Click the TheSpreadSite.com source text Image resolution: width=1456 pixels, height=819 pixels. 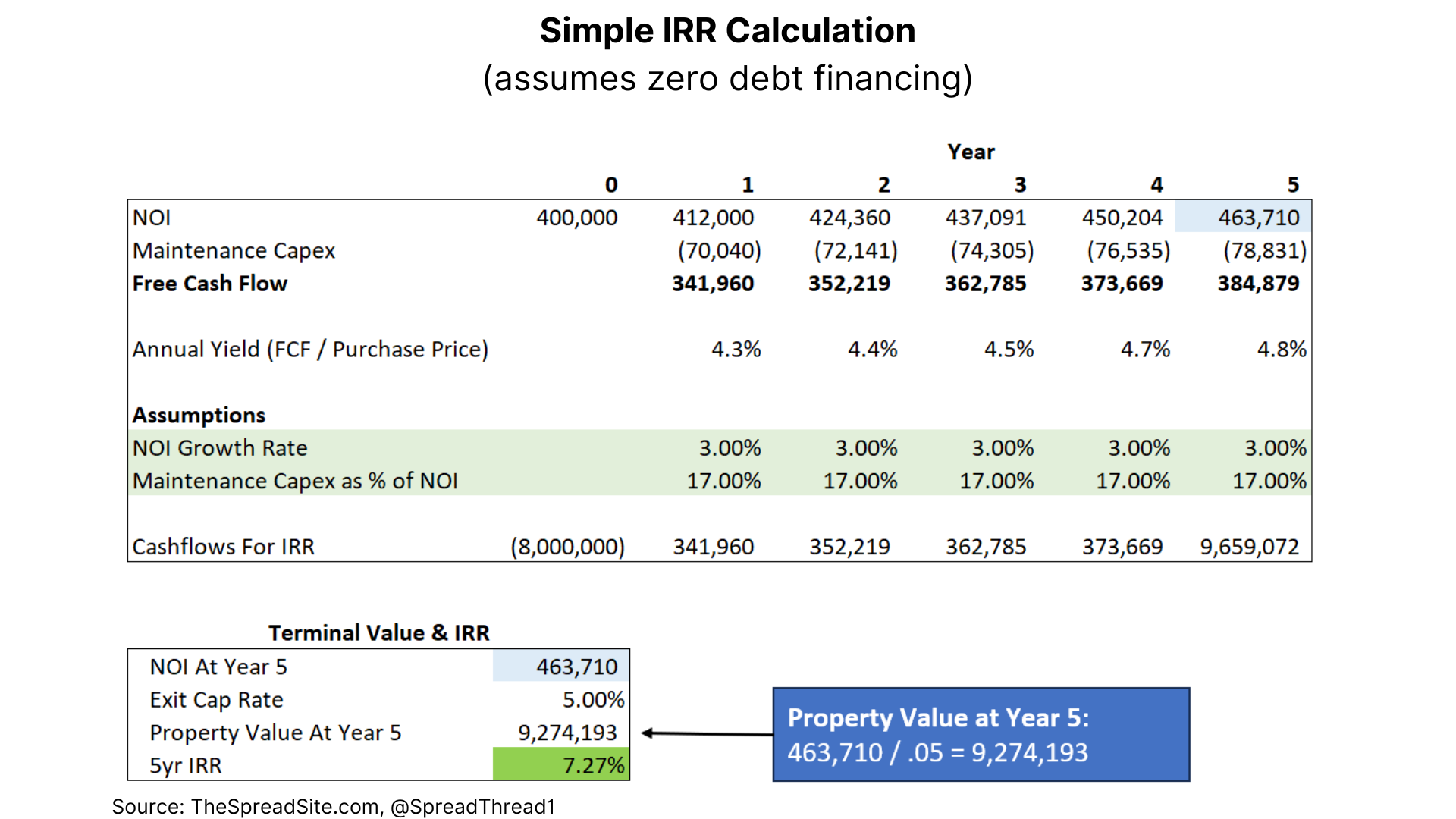click(284, 806)
